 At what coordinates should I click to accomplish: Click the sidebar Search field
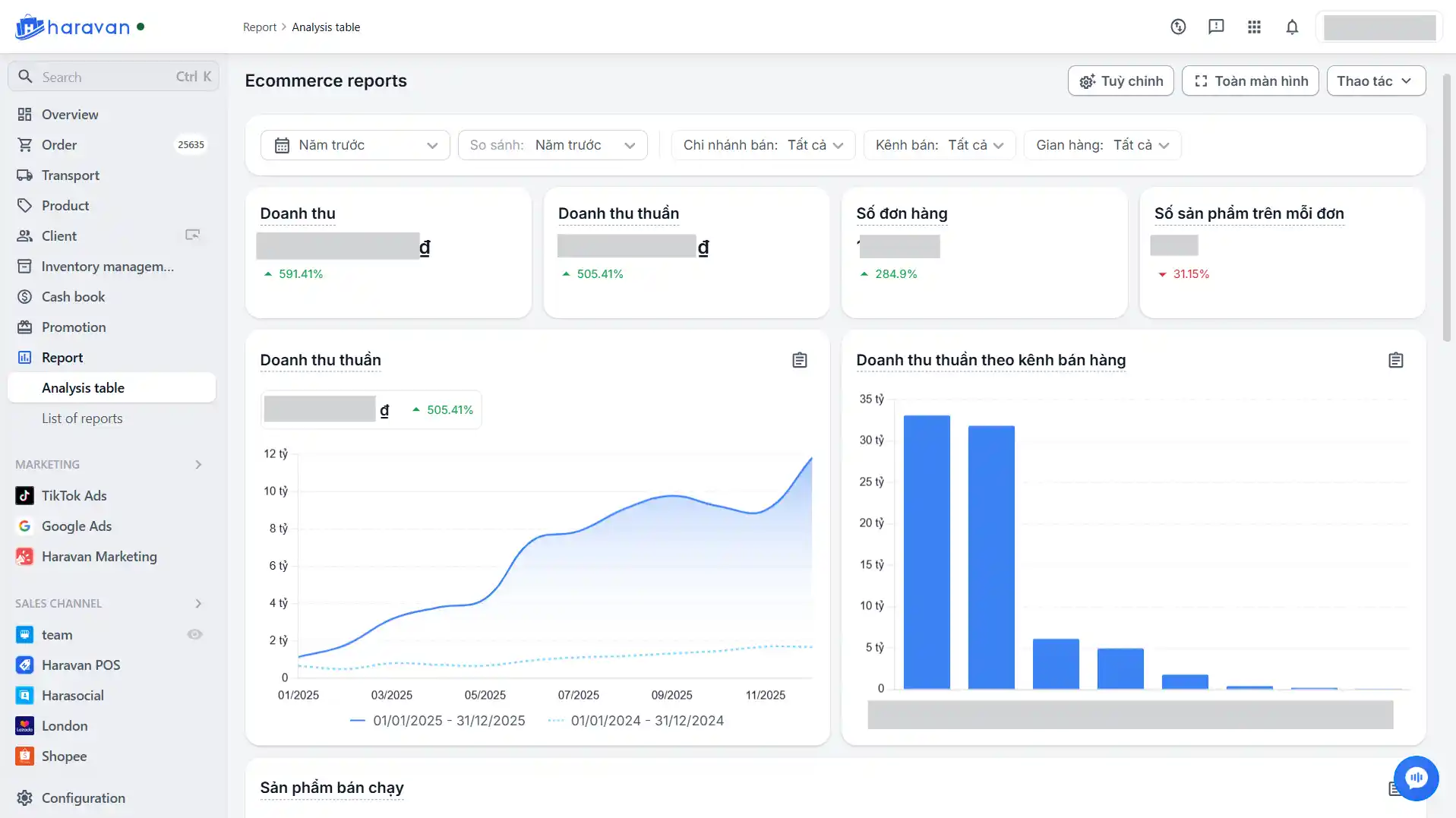coord(113,76)
